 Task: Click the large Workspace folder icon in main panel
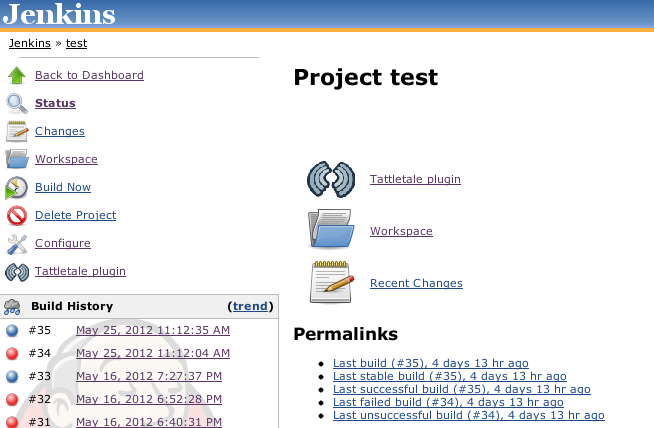(331, 229)
